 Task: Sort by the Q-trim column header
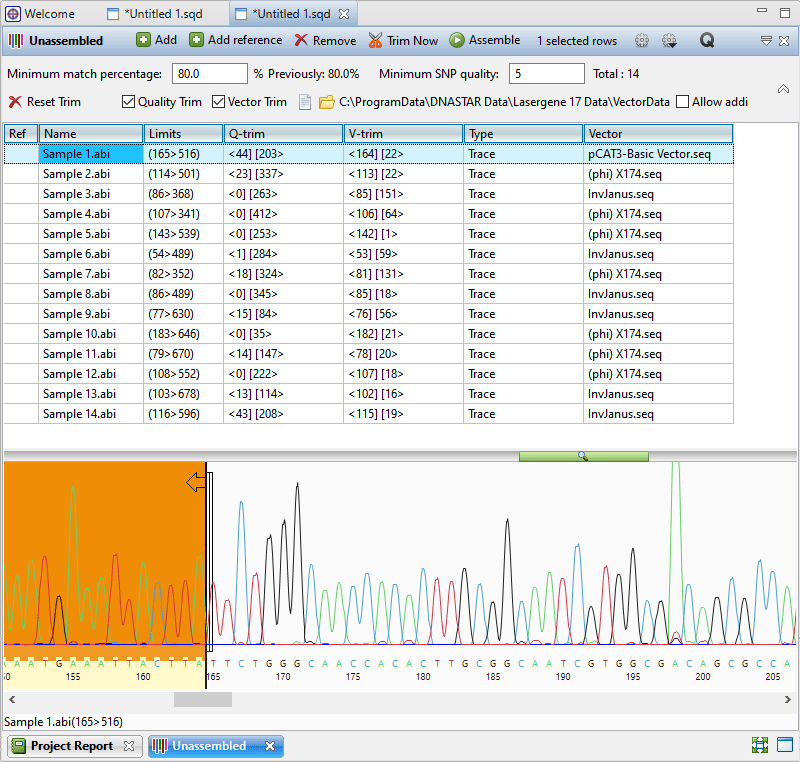point(283,134)
